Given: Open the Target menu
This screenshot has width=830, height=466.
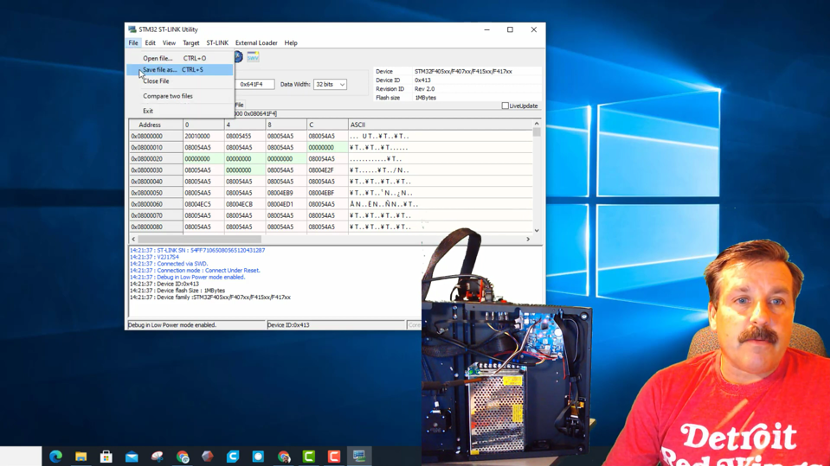Looking at the screenshot, I should pos(191,43).
